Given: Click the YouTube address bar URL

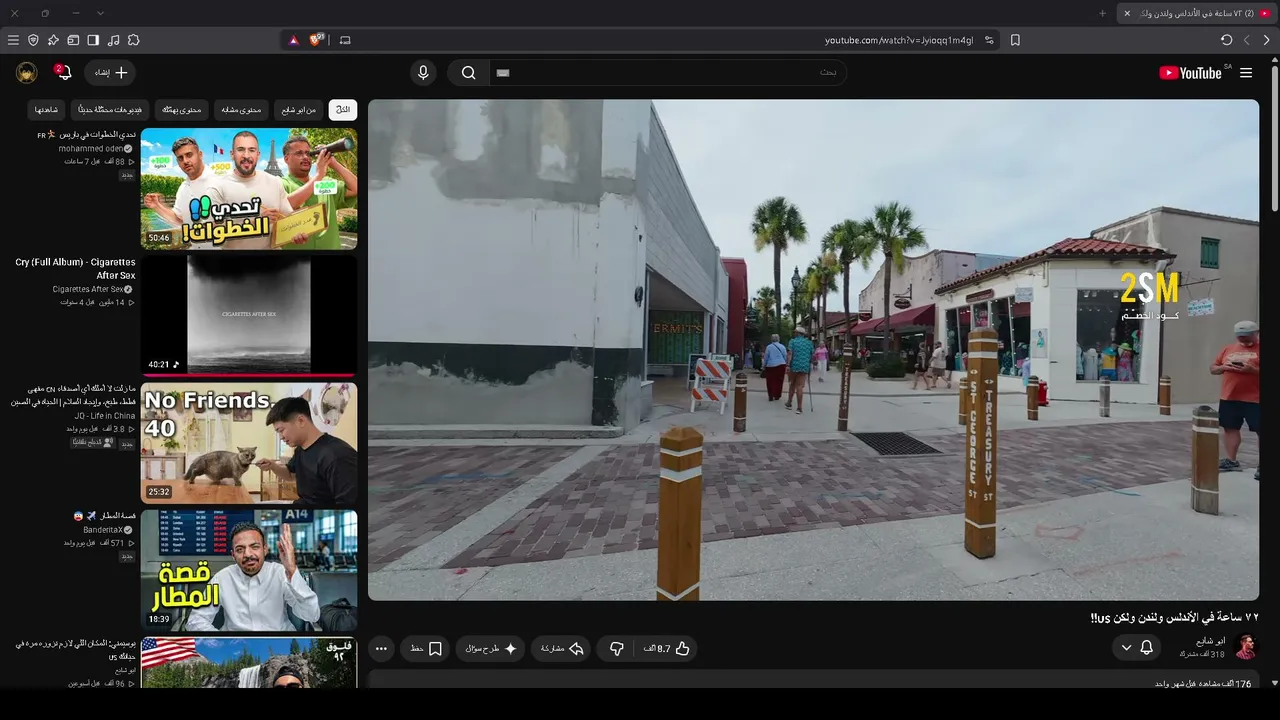Looking at the screenshot, I should click(x=898, y=40).
